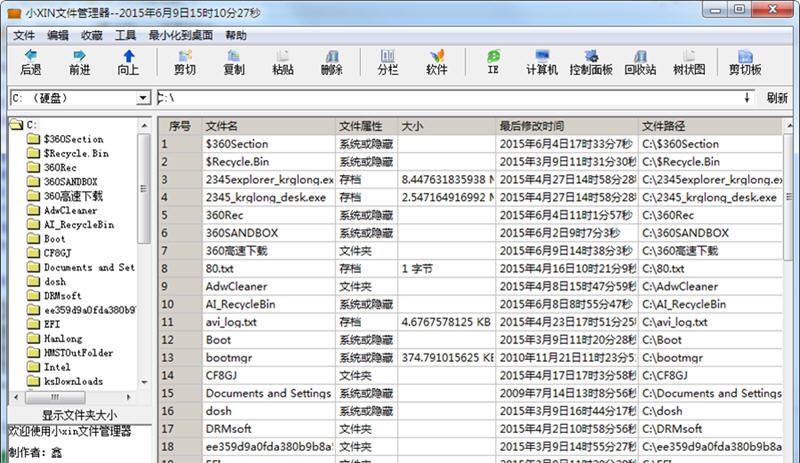Click the 剪切 cut toolbar icon
Image resolution: width=800 pixels, height=463 pixels.
point(185,55)
